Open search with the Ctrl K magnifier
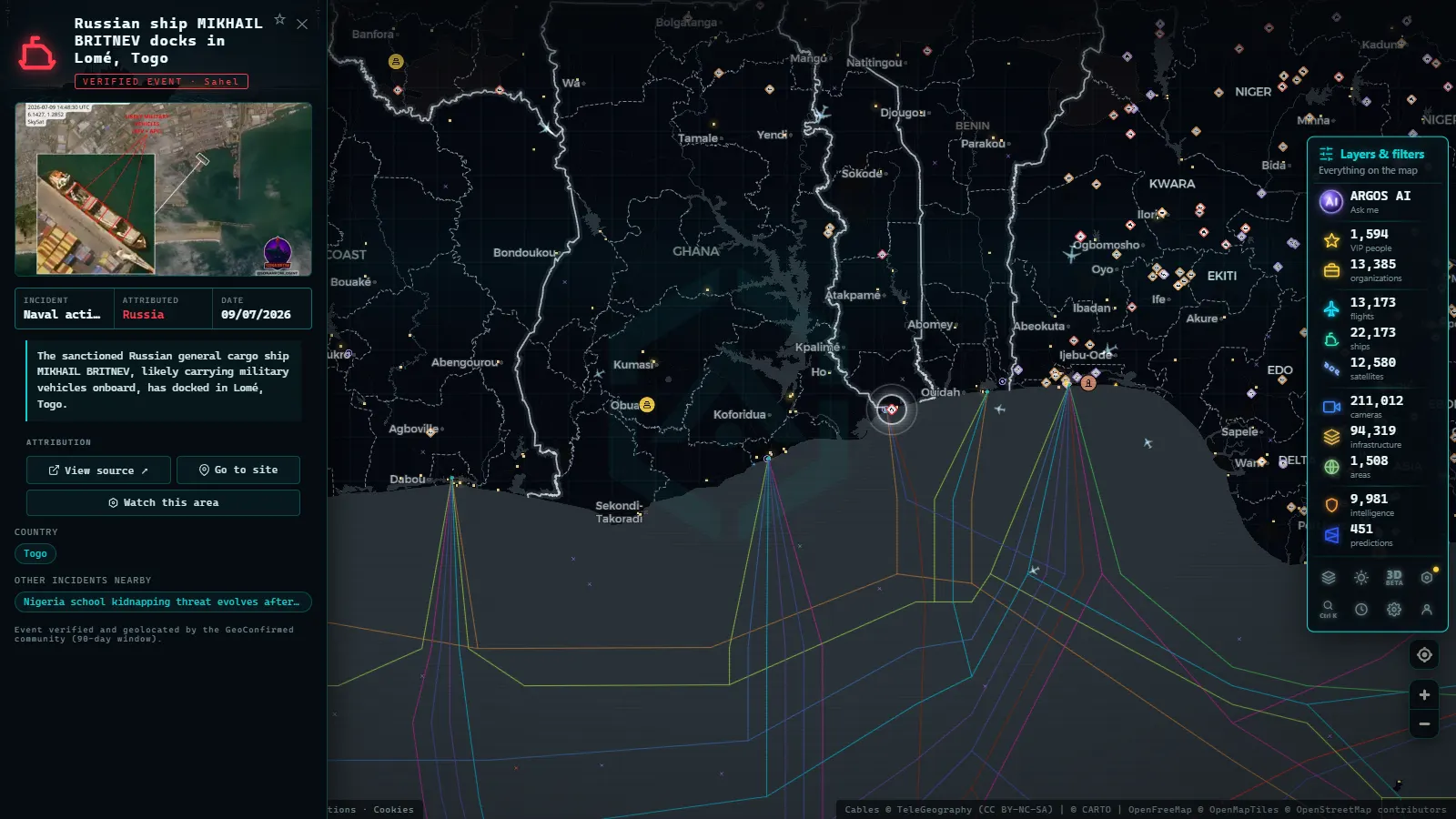Image resolution: width=1456 pixels, height=819 pixels. click(x=1329, y=609)
